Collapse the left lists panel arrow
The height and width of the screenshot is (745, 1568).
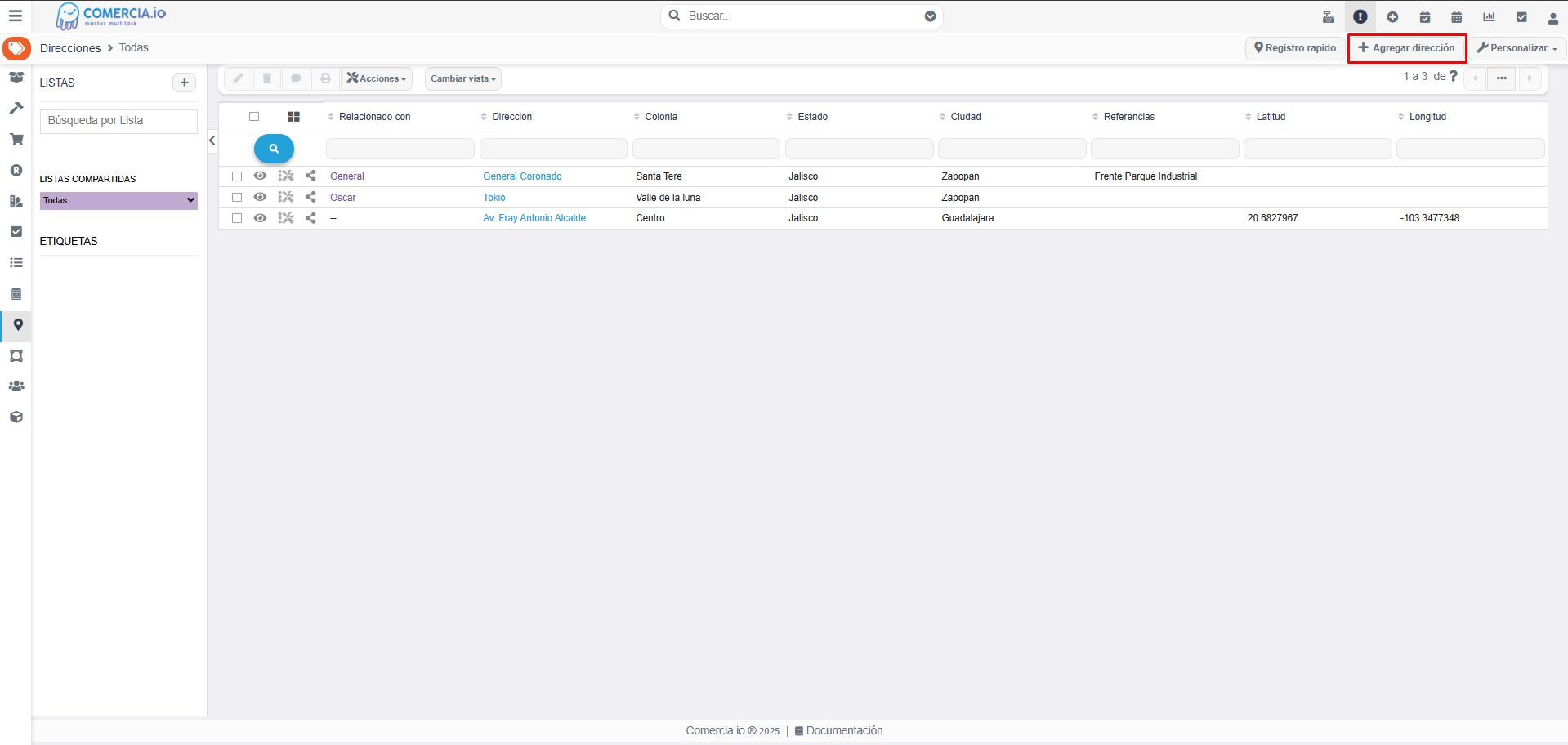[212, 141]
